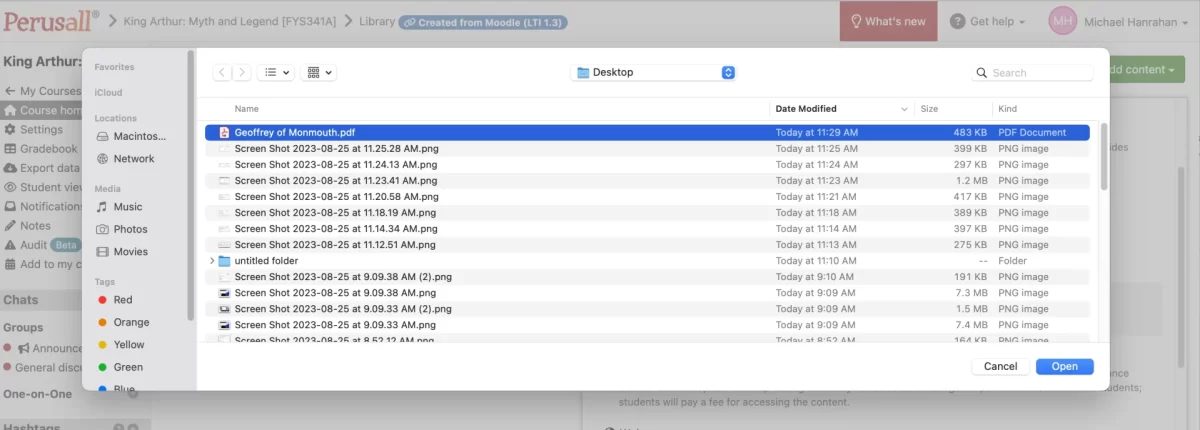Click the Open button
The image size is (1200, 430).
click(1064, 366)
